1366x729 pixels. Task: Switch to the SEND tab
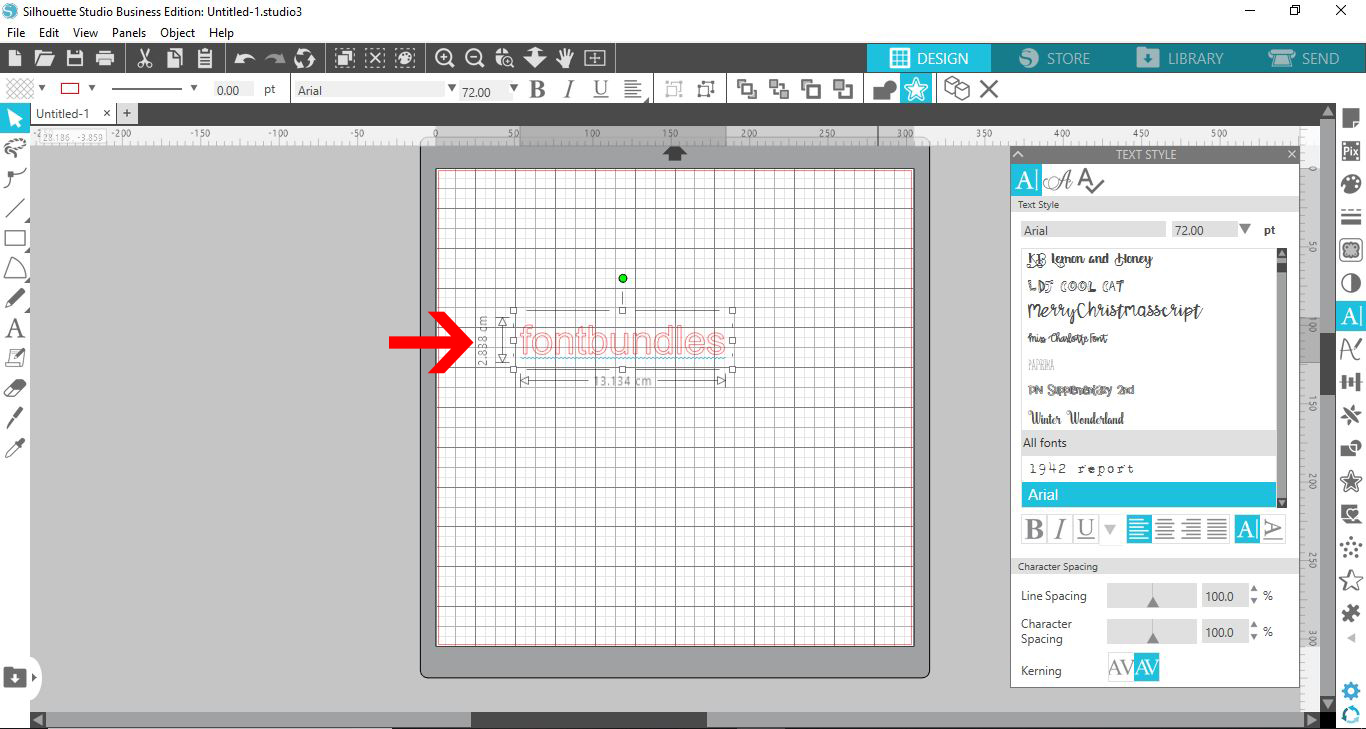(1304, 58)
